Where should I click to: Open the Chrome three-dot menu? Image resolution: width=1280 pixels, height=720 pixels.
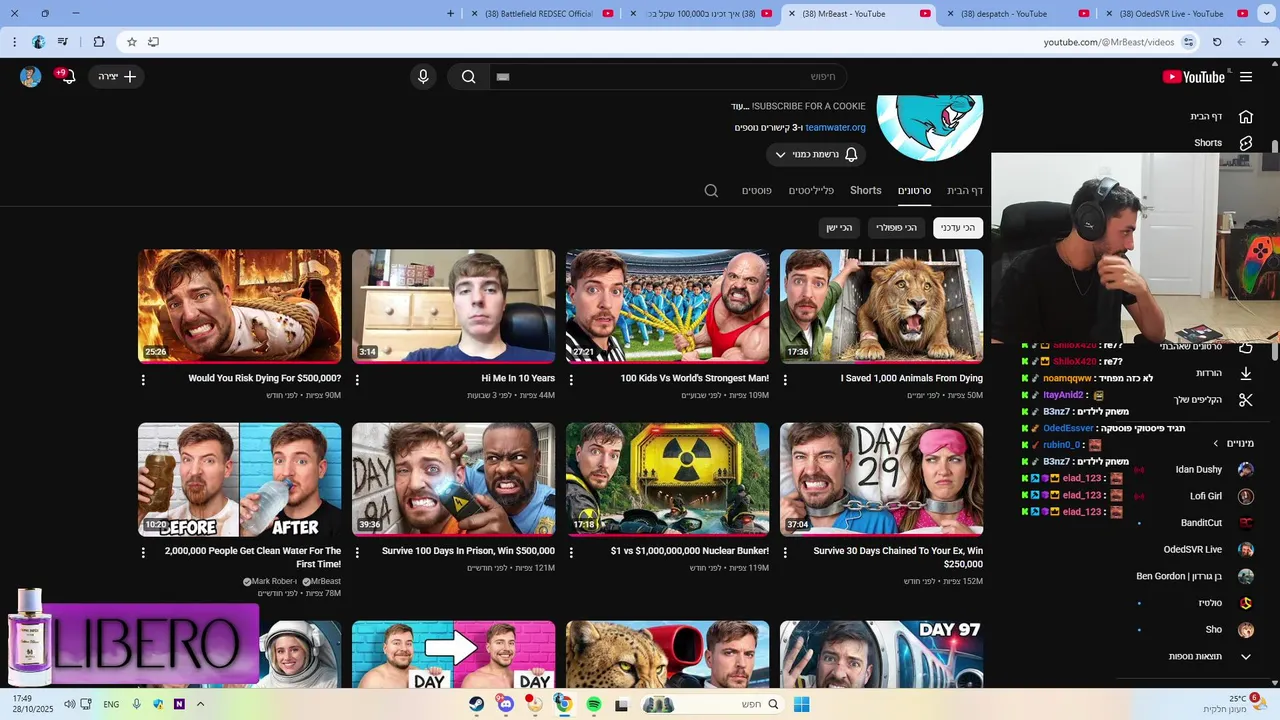point(14,42)
